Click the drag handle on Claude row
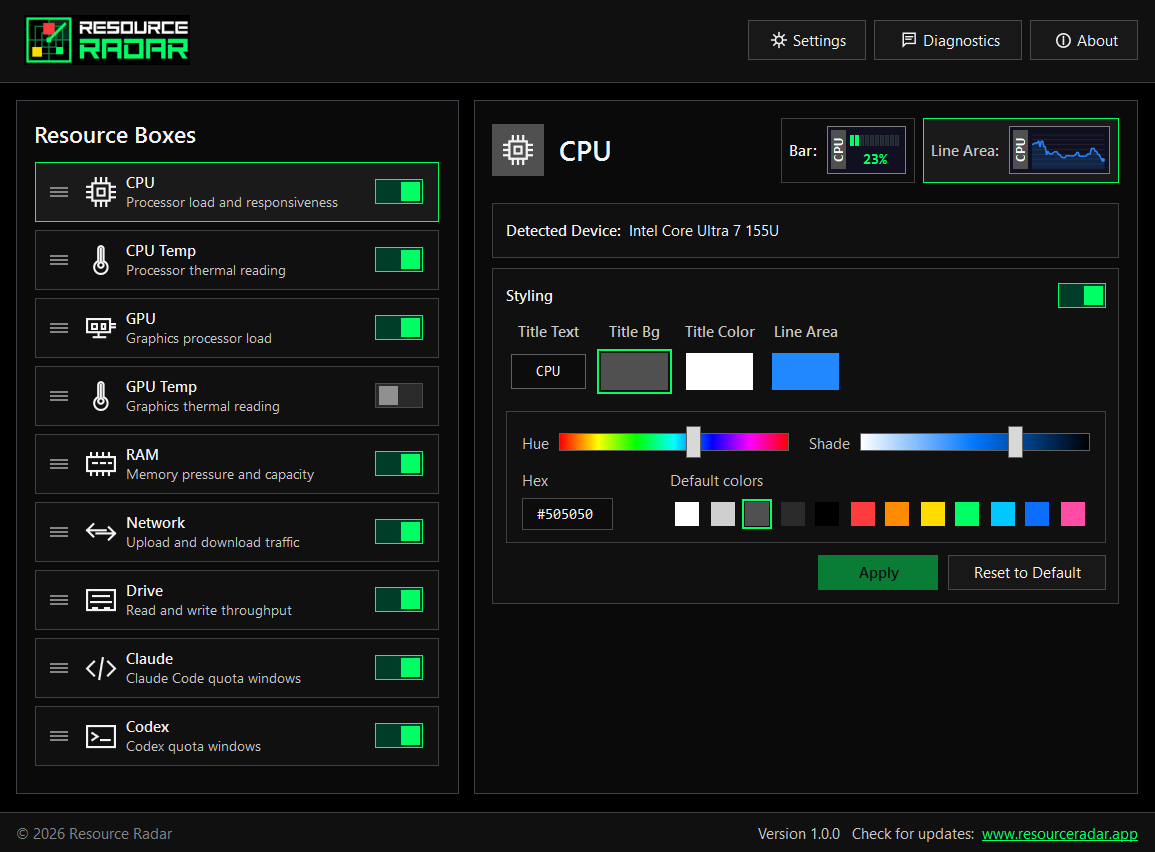The image size is (1155, 852). 59,668
